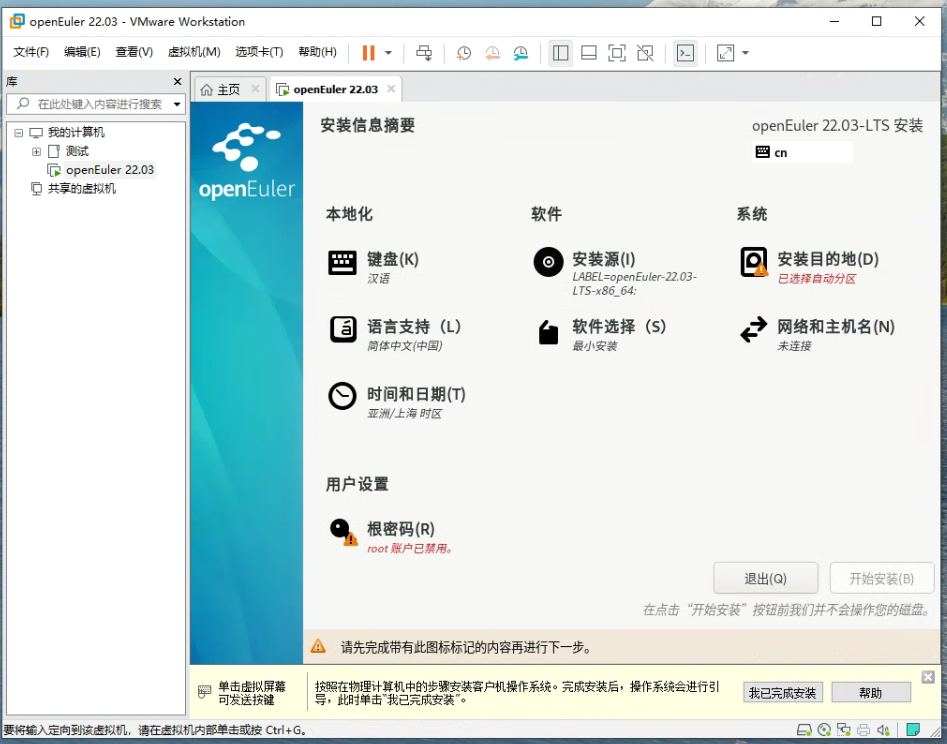Expand the 测试 folder node

[36, 151]
